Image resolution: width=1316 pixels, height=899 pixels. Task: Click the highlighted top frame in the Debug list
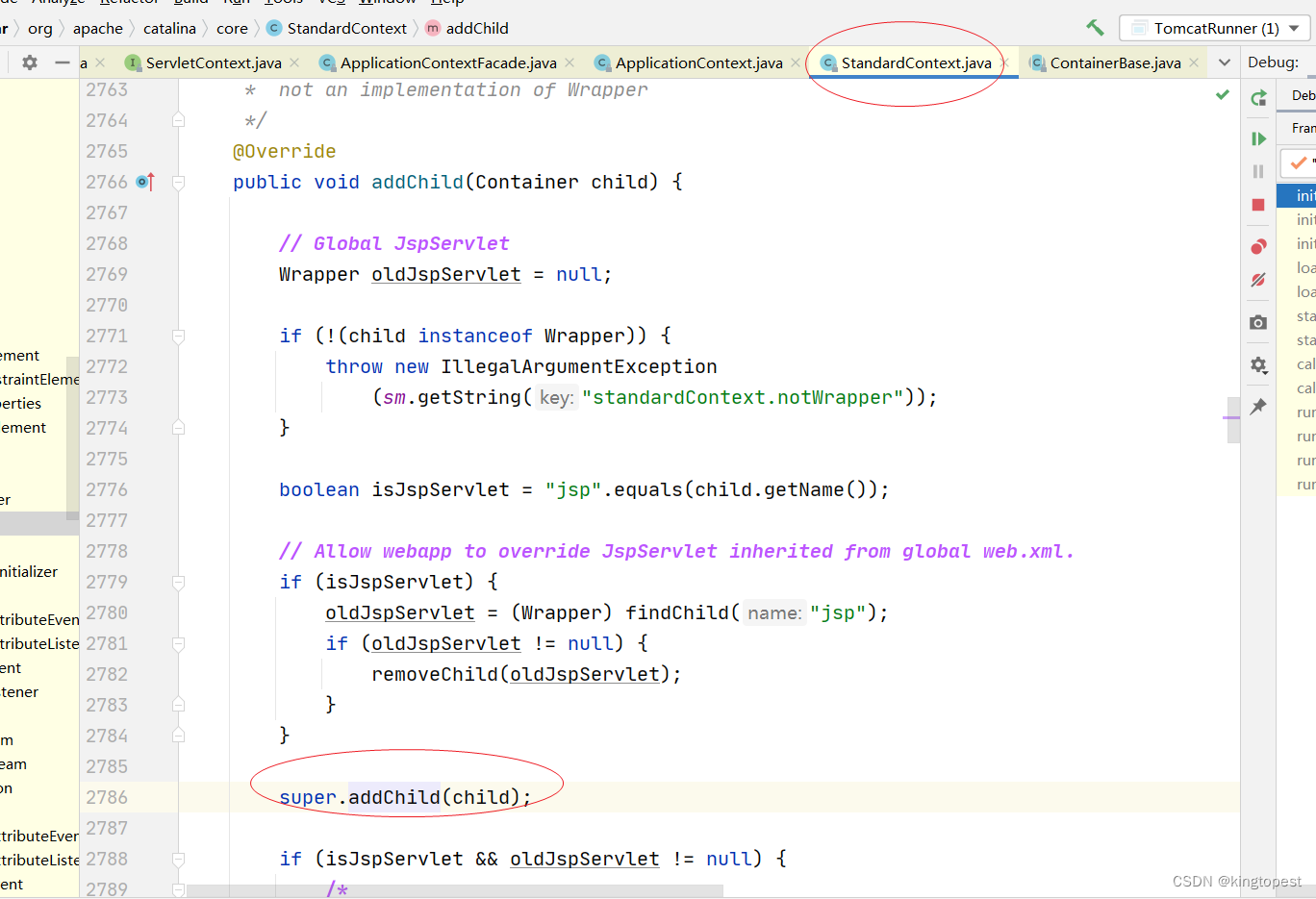pyautogui.click(x=1296, y=195)
